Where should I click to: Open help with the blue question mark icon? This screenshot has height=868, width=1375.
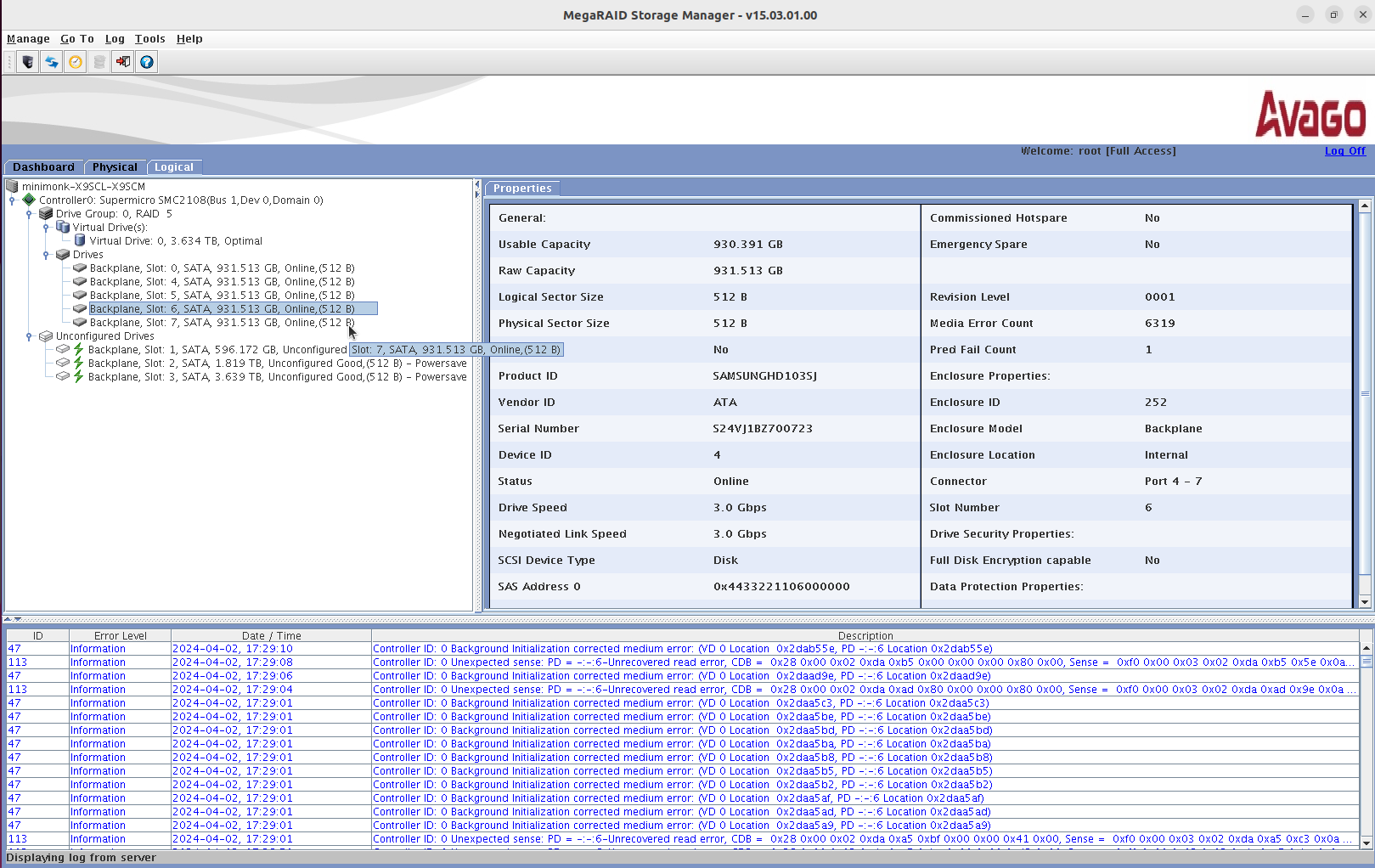click(147, 62)
